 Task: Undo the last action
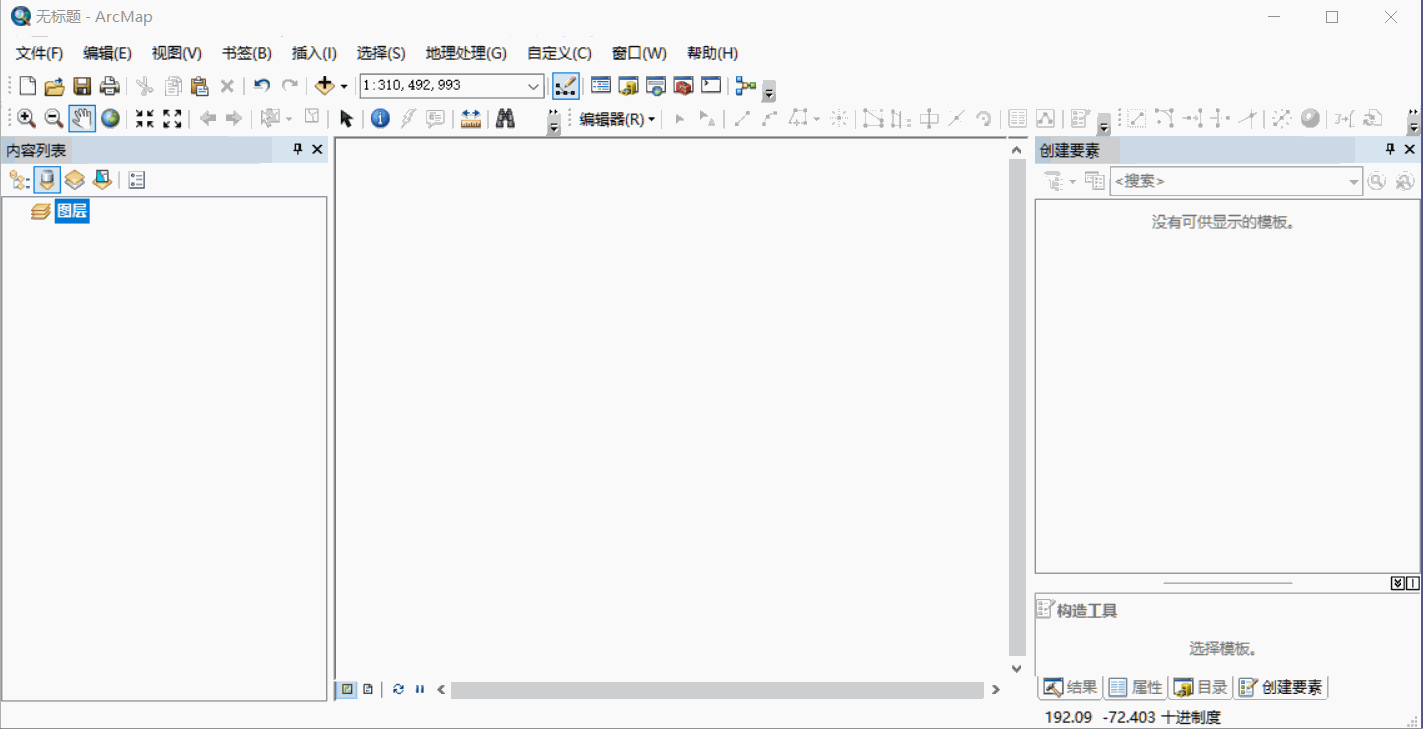[262, 86]
